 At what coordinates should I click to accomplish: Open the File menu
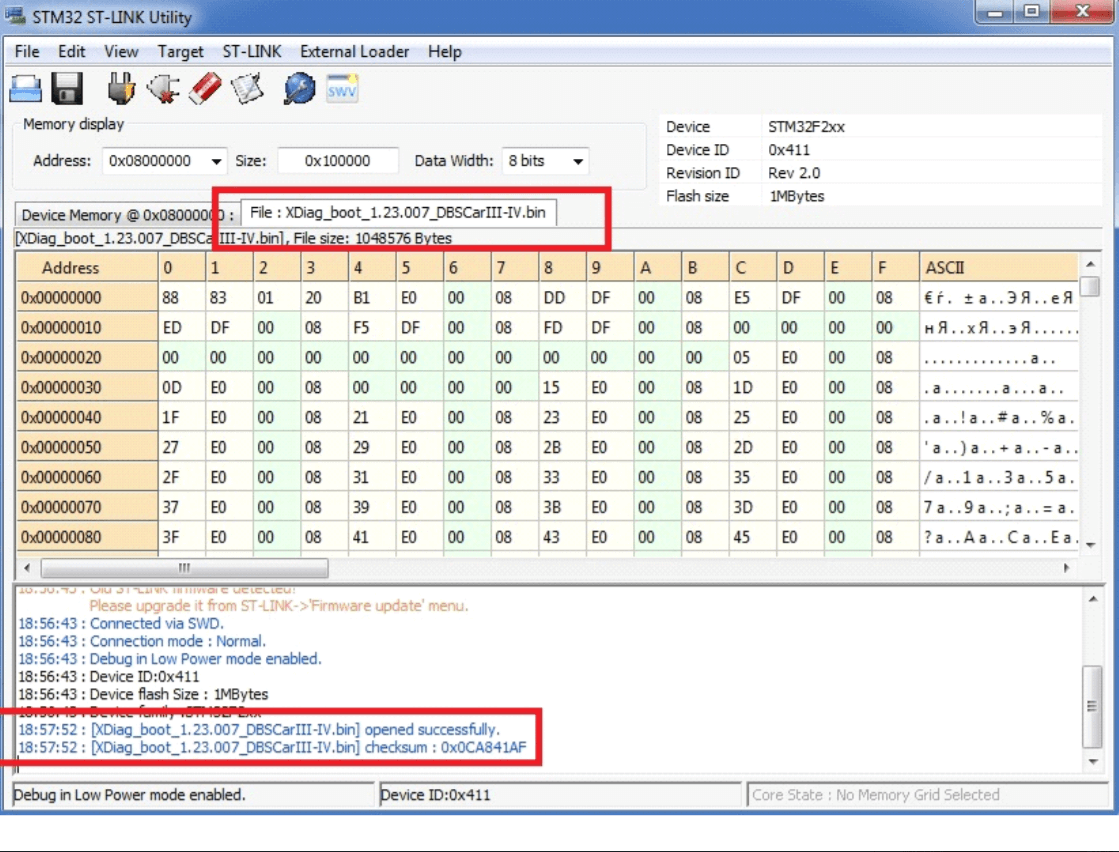[27, 51]
